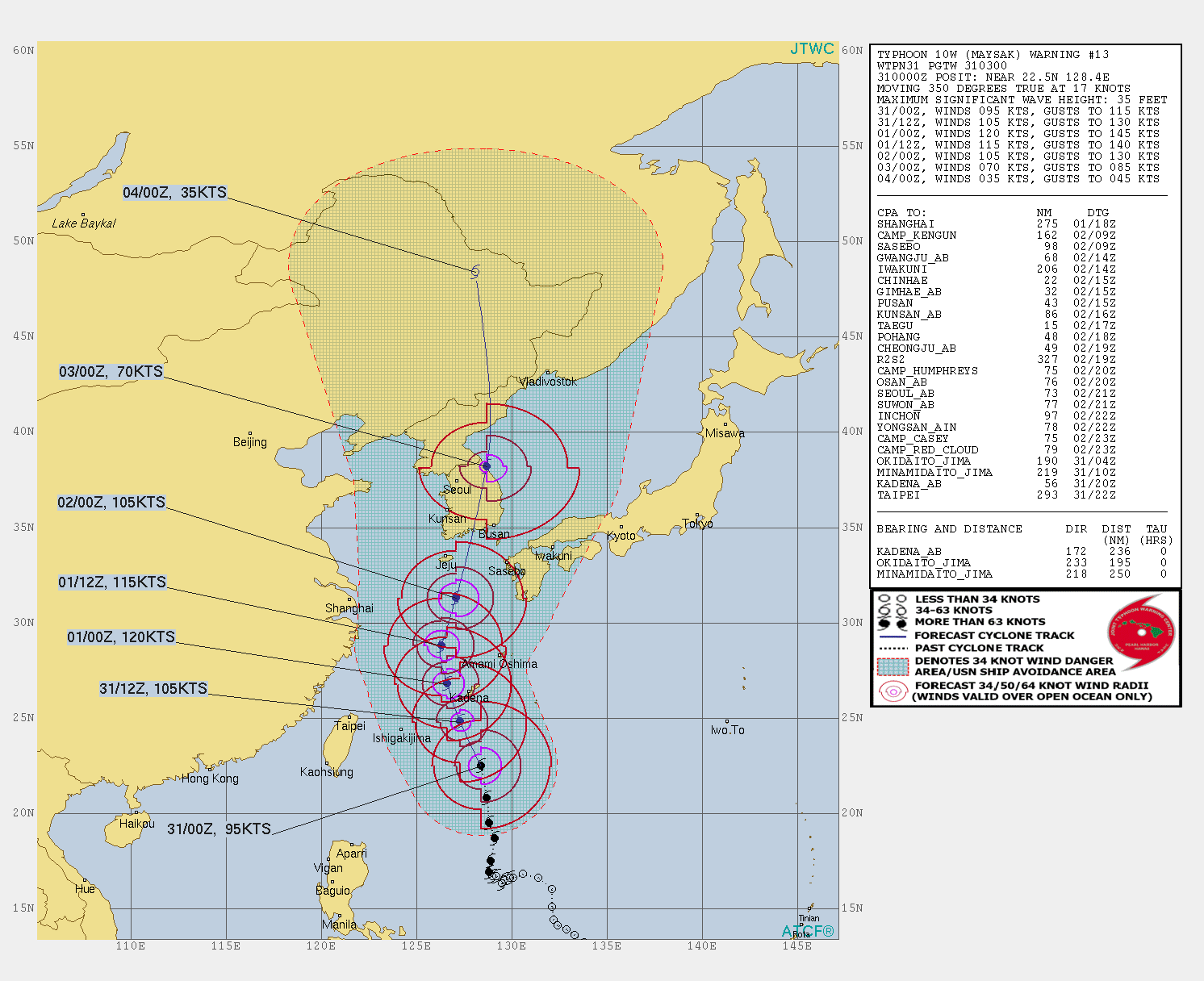Click the Vladivostok city label on map
This screenshot has height=981, width=1204.
548,382
